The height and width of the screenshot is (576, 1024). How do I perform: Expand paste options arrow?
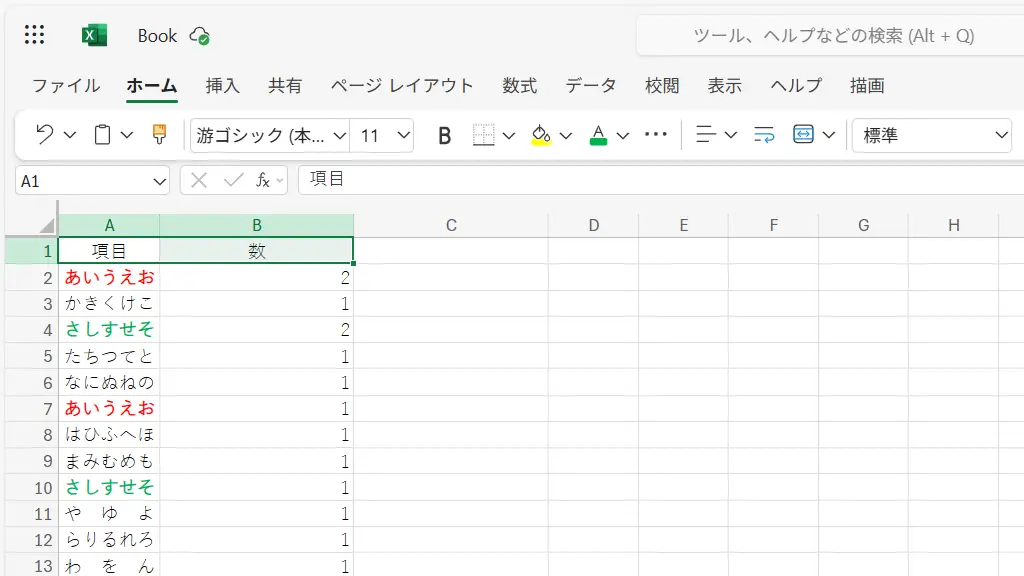127,135
